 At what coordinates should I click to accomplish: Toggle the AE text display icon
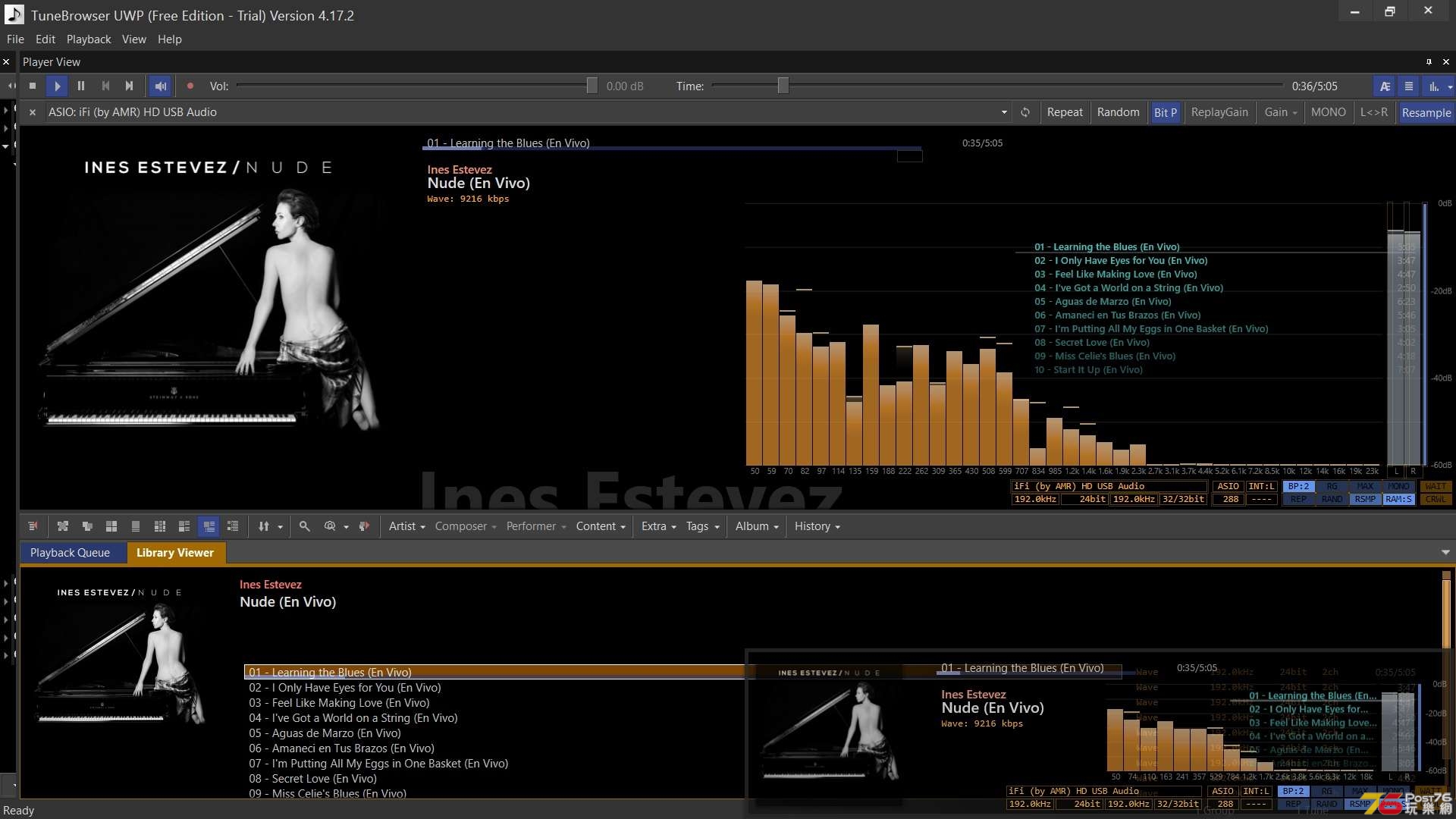point(1385,86)
